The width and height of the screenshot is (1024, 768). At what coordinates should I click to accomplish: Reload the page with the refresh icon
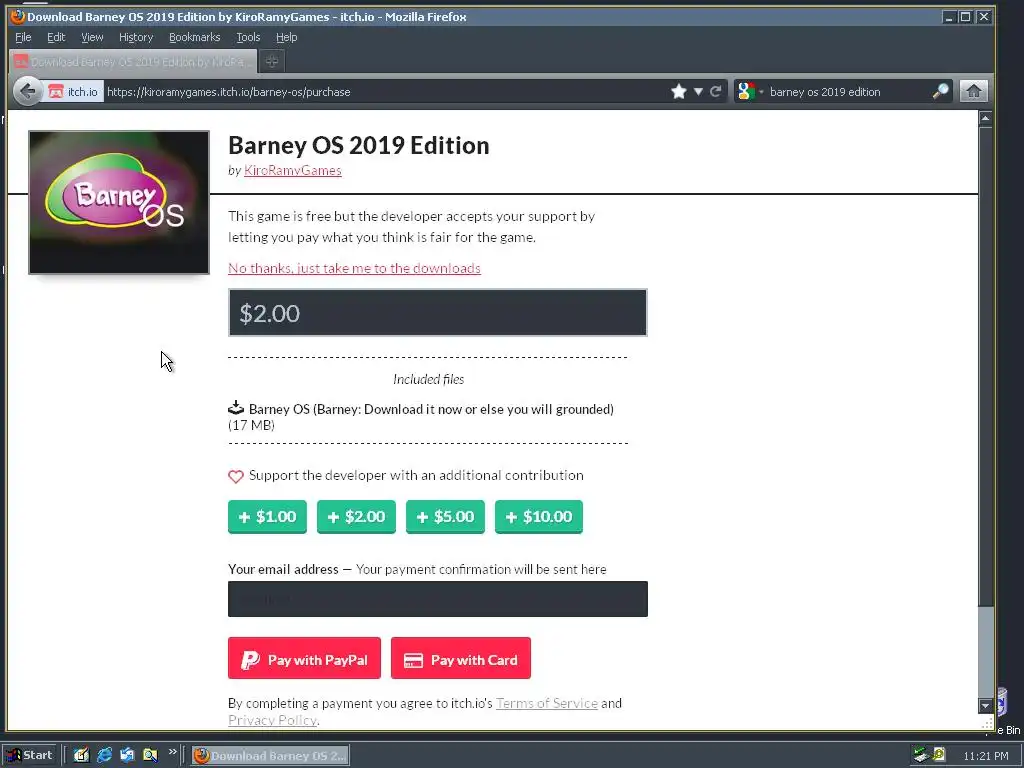click(716, 91)
